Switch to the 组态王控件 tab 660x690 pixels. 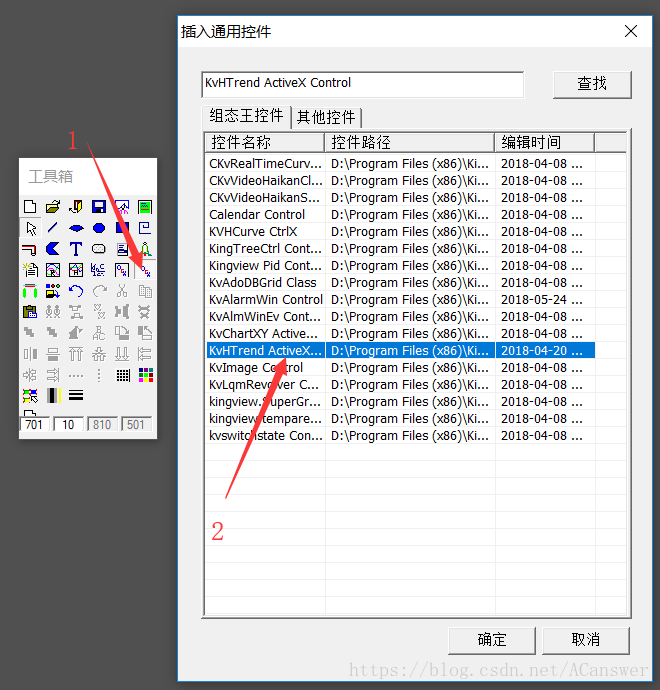pyautogui.click(x=246, y=117)
